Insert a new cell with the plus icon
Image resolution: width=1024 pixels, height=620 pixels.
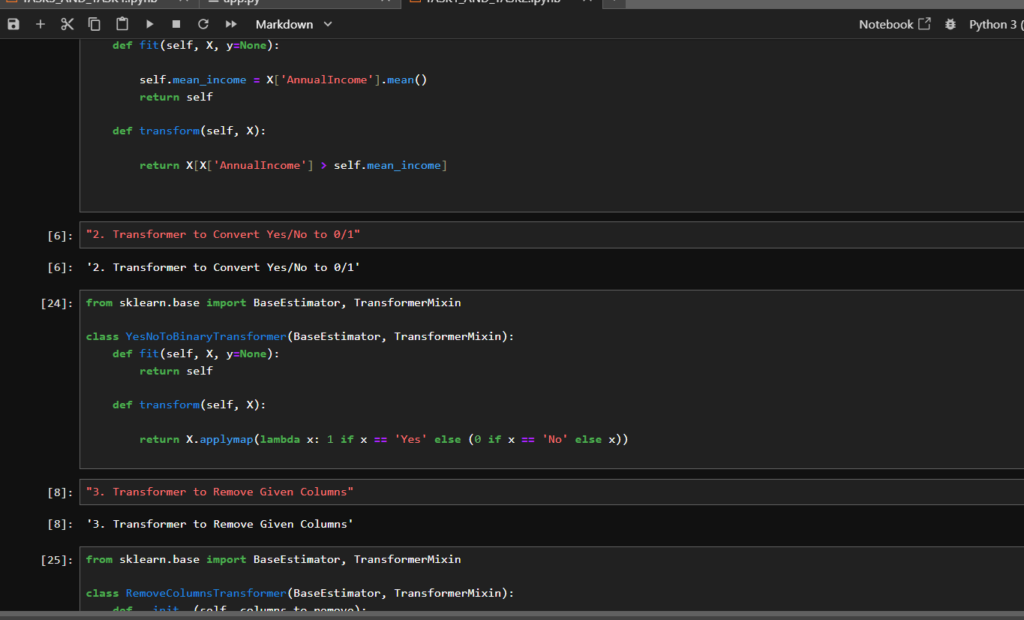[40, 24]
